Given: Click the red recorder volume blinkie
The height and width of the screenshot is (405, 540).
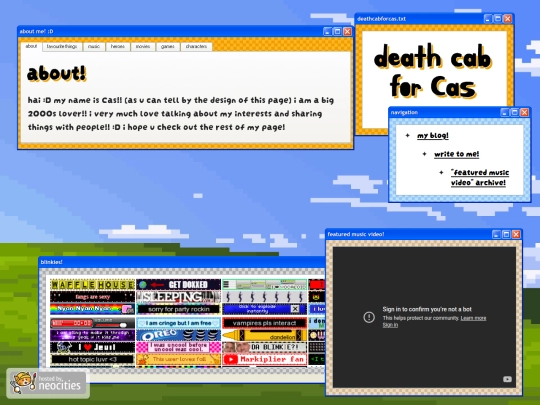Looking at the screenshot, I should tap(92, 323).
